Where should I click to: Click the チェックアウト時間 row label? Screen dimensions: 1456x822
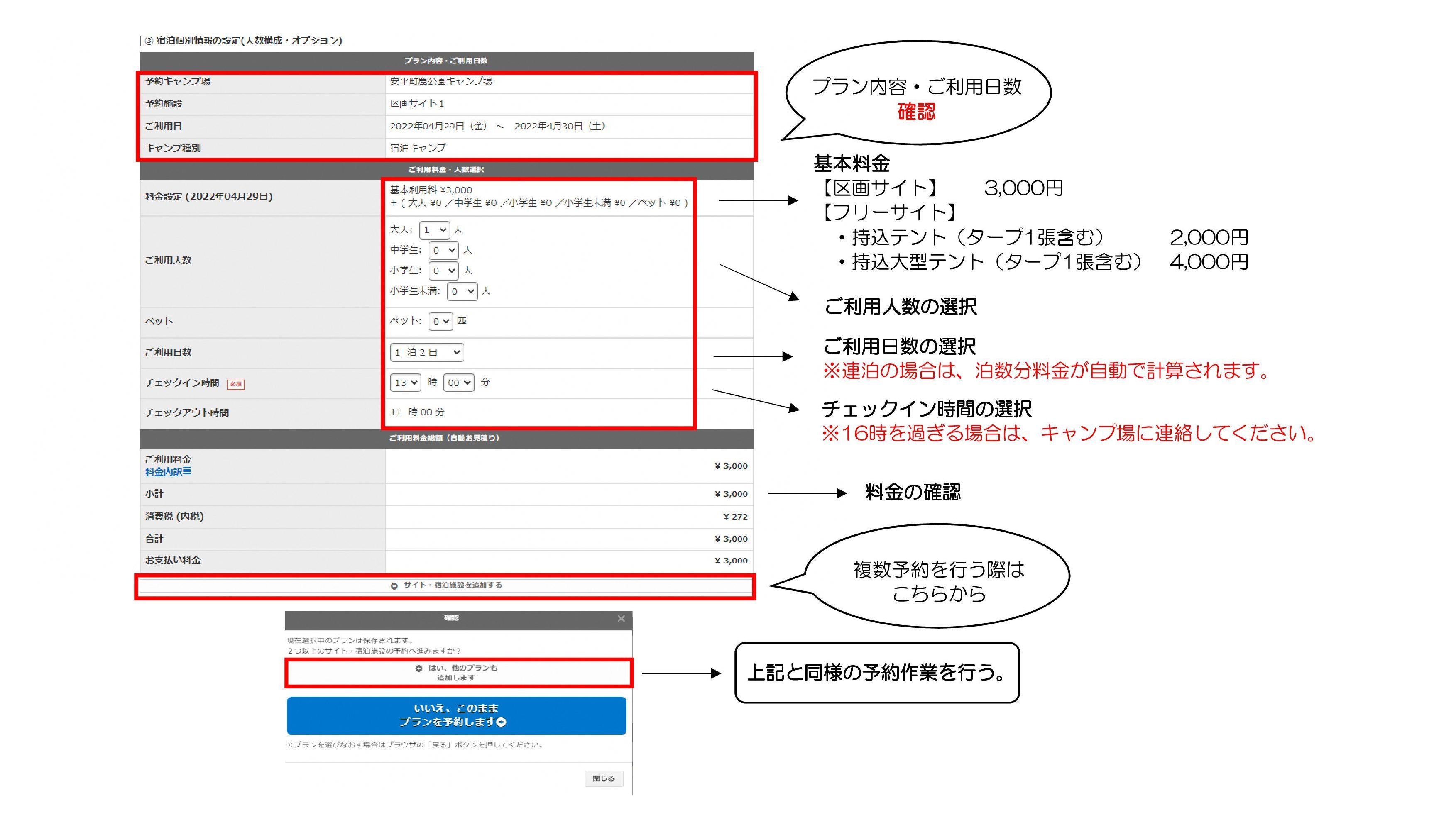pos(187,413)
